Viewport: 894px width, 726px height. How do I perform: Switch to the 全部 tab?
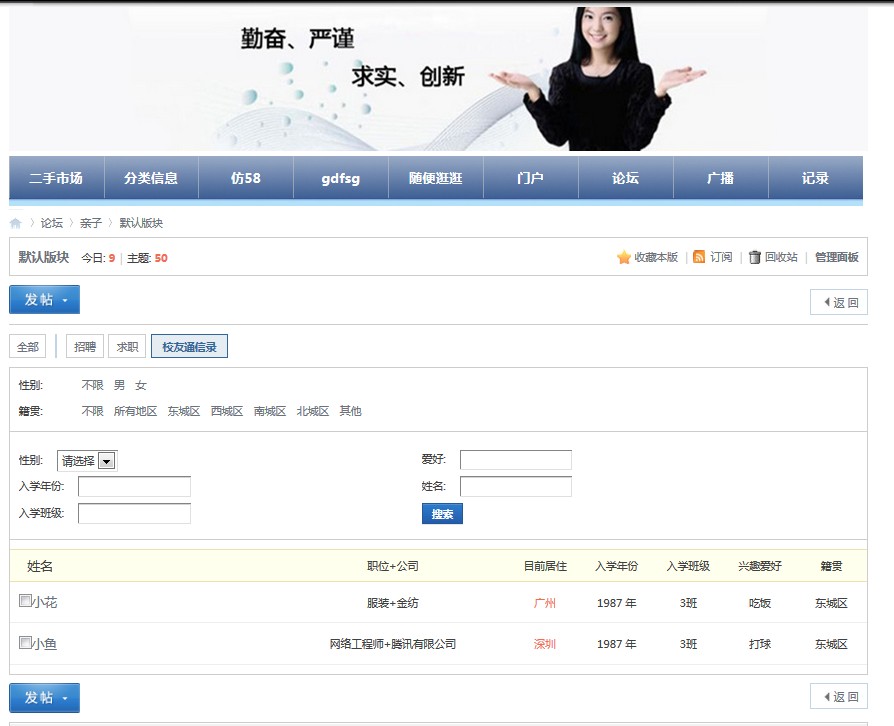coord(28,347)
